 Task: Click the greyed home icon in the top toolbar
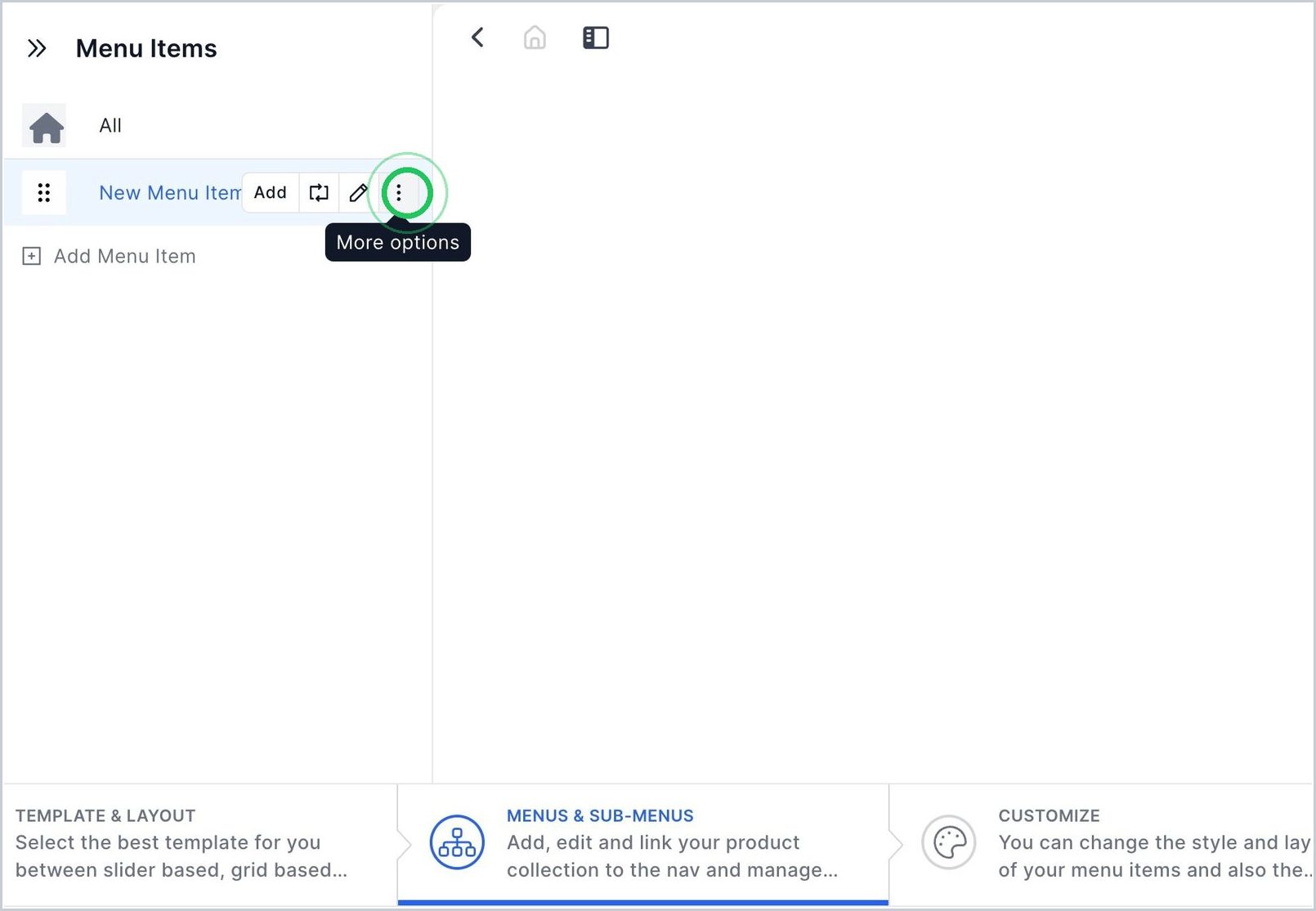click(x=535, y=38)
